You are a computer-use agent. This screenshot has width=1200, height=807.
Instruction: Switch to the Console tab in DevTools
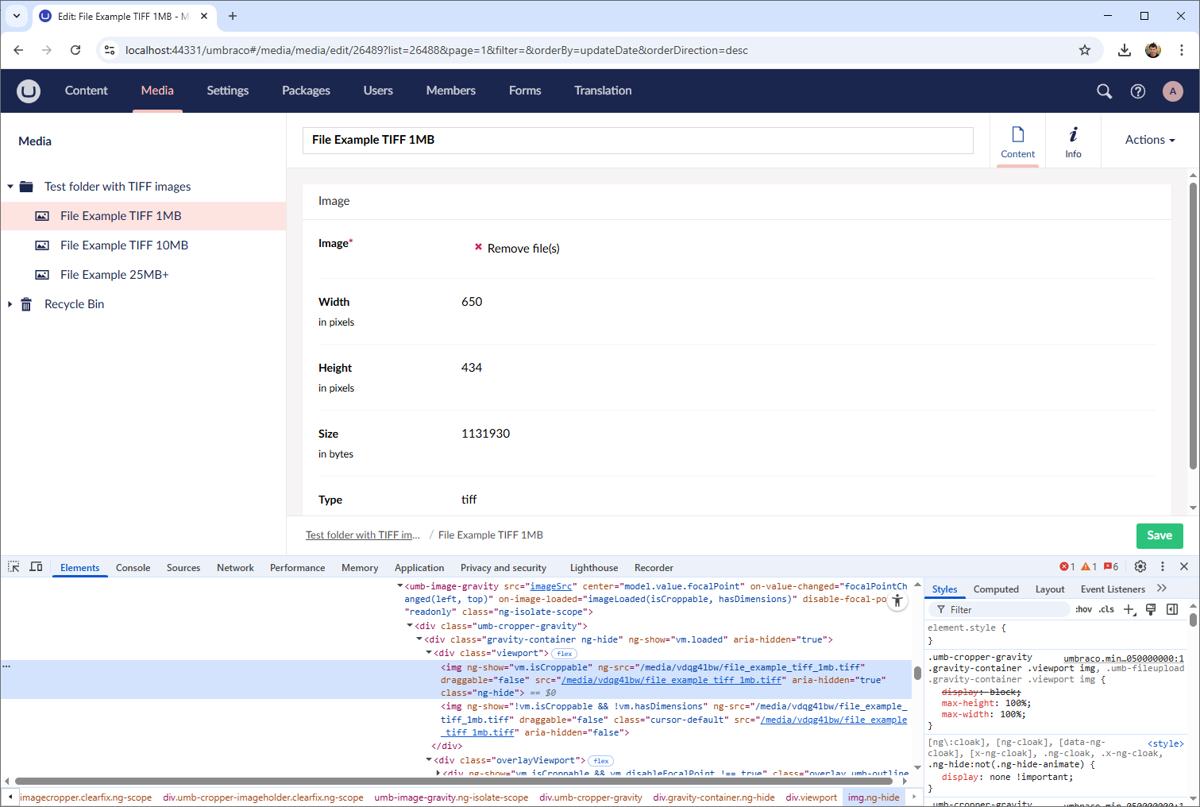pyautogui.click(x=133, y=567)
